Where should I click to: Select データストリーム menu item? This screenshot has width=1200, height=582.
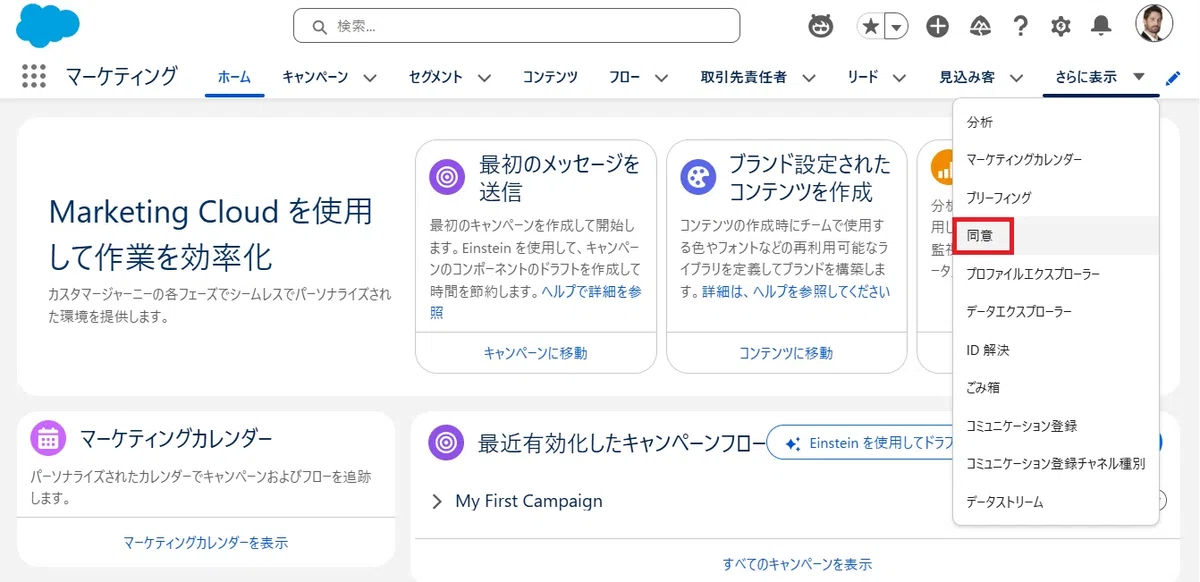(x=1056, y=502)
